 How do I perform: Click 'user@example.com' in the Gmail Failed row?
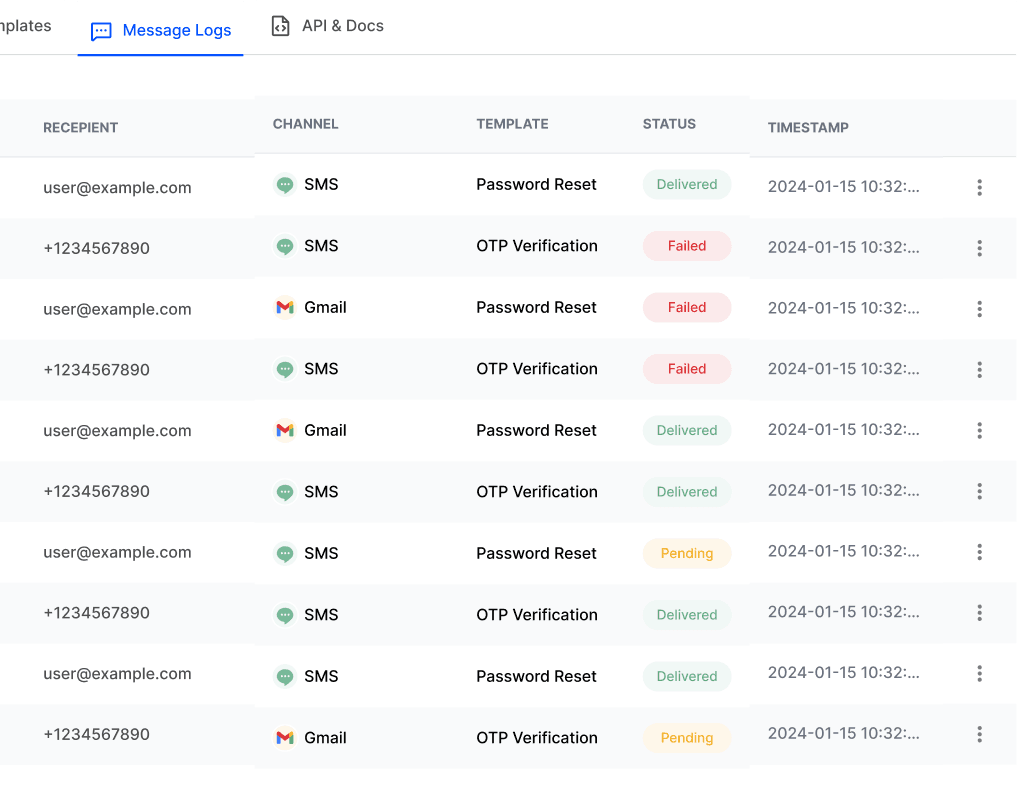pyautogui.click(x=117, y=309)
